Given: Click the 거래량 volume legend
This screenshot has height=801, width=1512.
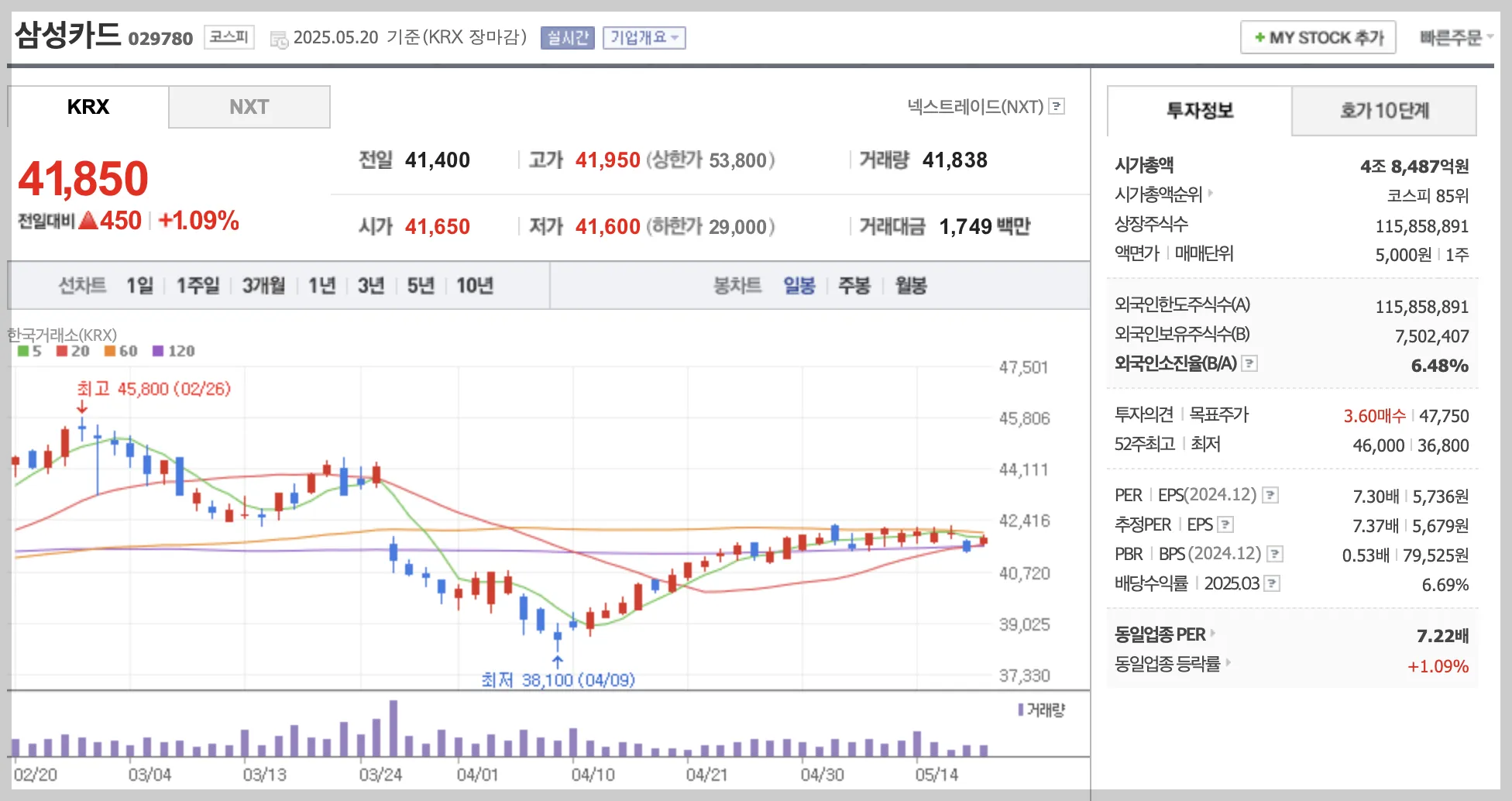Looking at the screenshot, I should coord(1042,710).
